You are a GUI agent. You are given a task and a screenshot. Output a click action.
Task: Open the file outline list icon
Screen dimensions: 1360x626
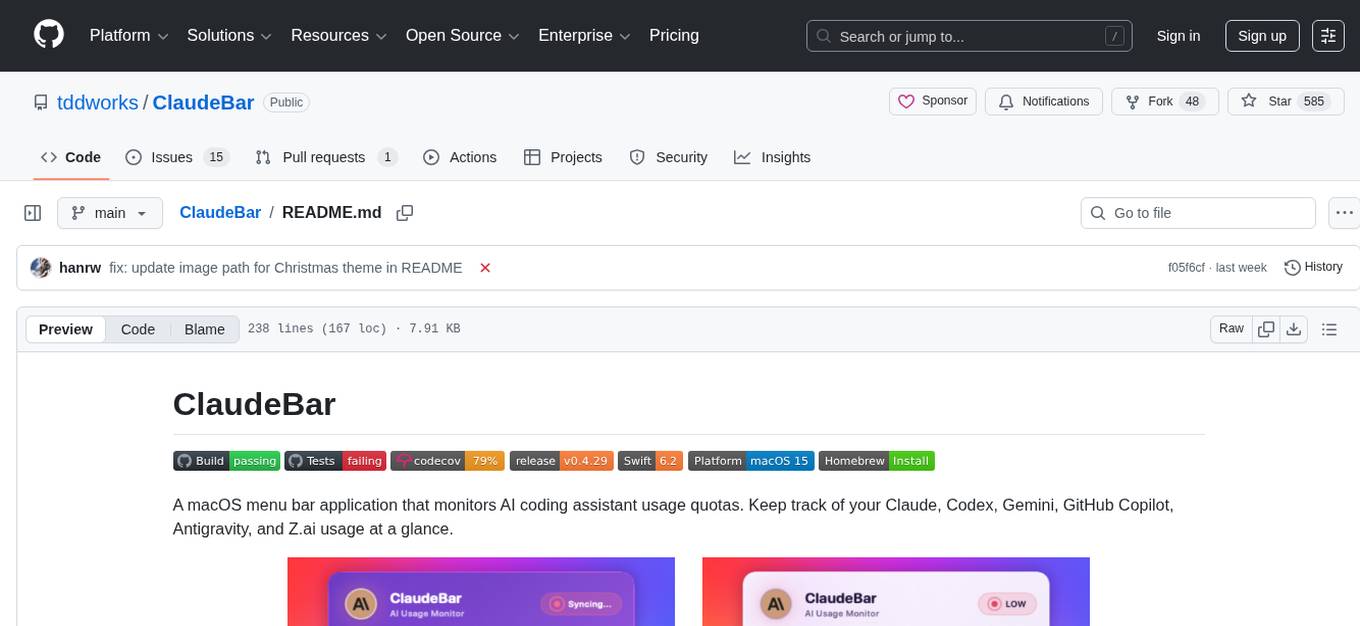tap(1329, 328)
